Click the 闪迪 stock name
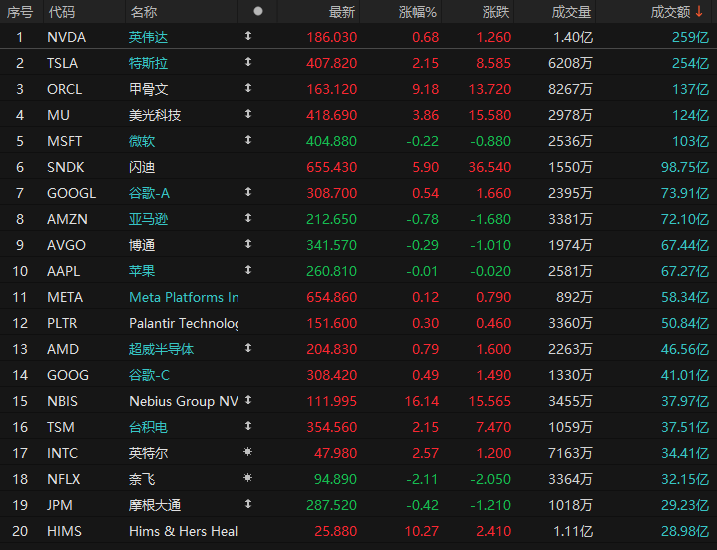 point(142,167)
